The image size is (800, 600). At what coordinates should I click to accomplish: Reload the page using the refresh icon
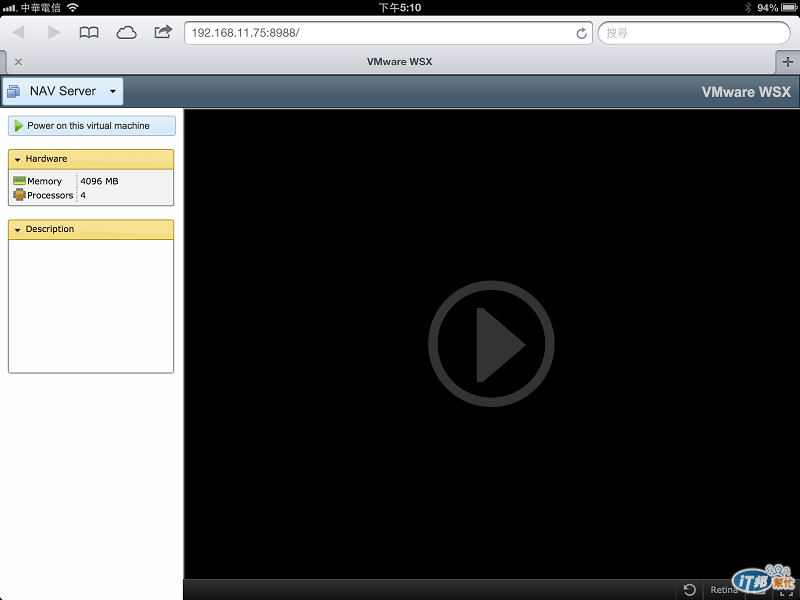581,33
